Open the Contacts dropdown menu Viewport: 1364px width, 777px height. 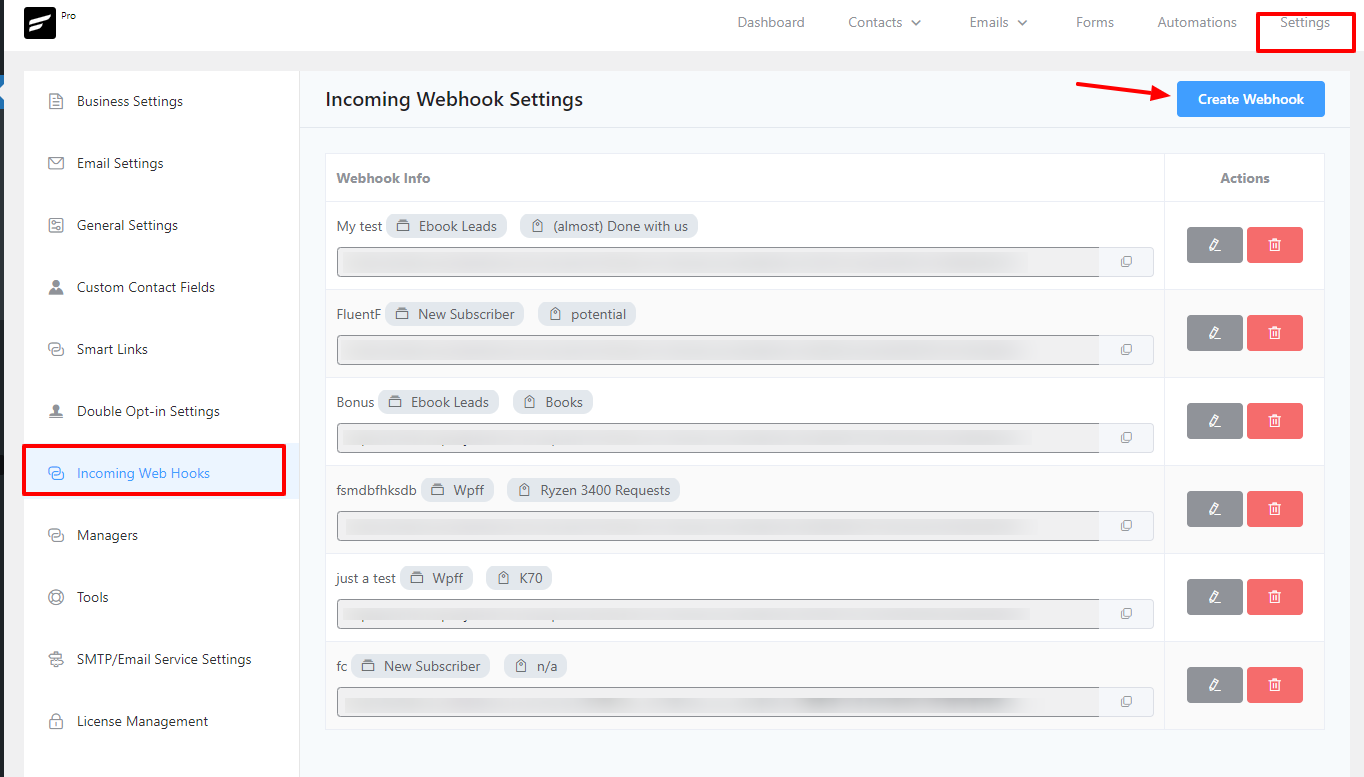point(883,22)
